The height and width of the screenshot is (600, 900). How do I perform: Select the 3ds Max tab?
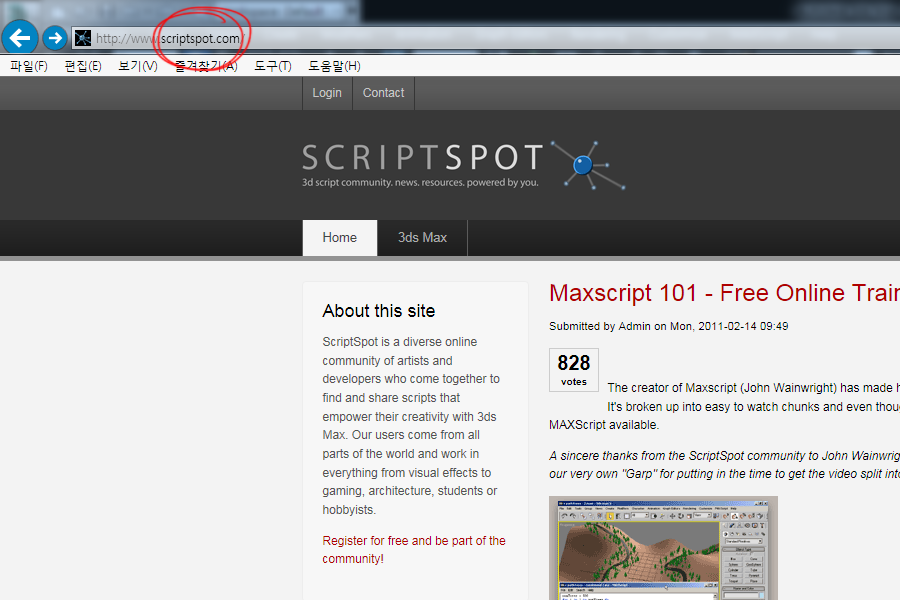[422, 238]
